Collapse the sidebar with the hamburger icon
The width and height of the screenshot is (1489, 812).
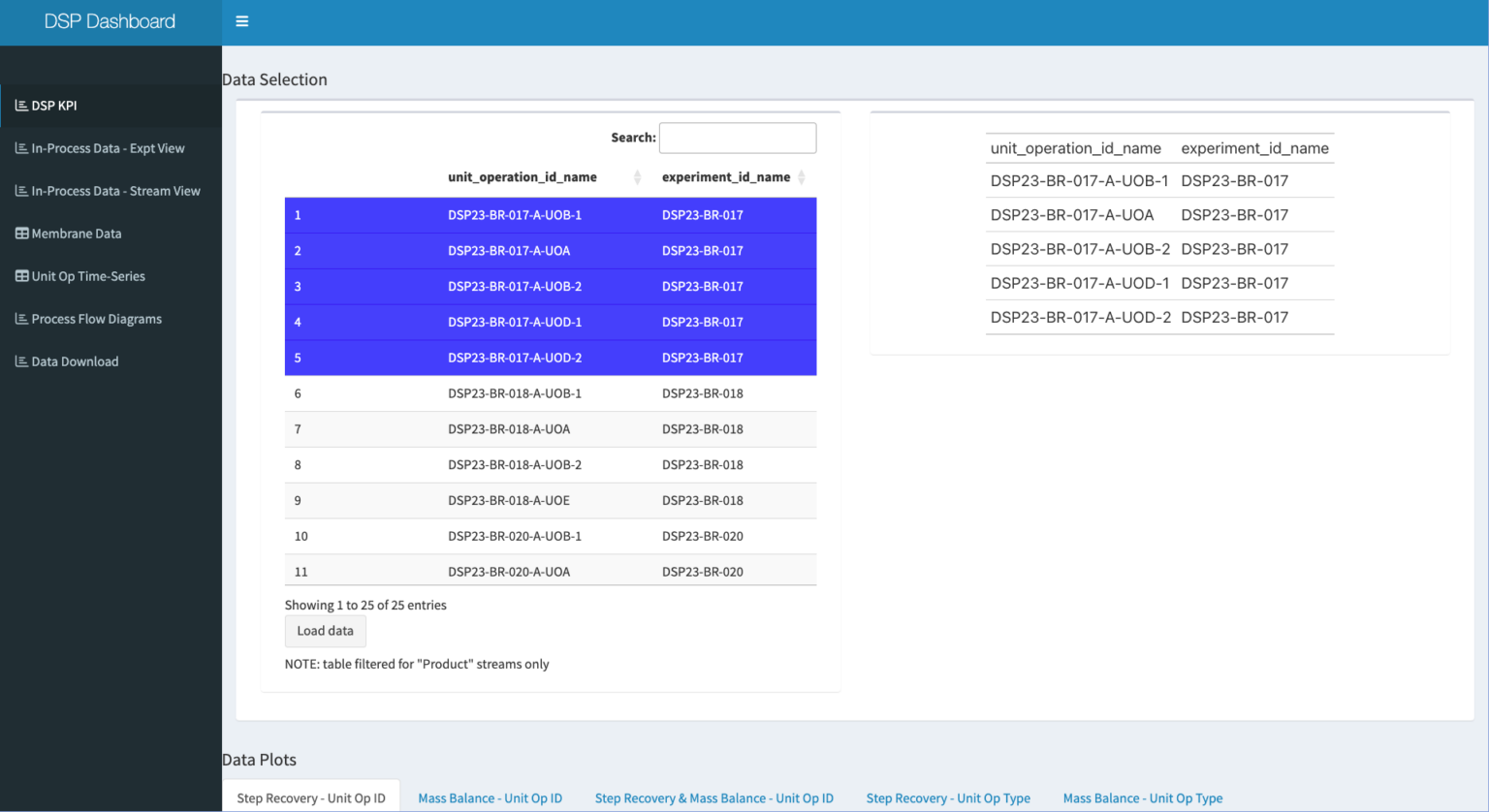point(241,20)
